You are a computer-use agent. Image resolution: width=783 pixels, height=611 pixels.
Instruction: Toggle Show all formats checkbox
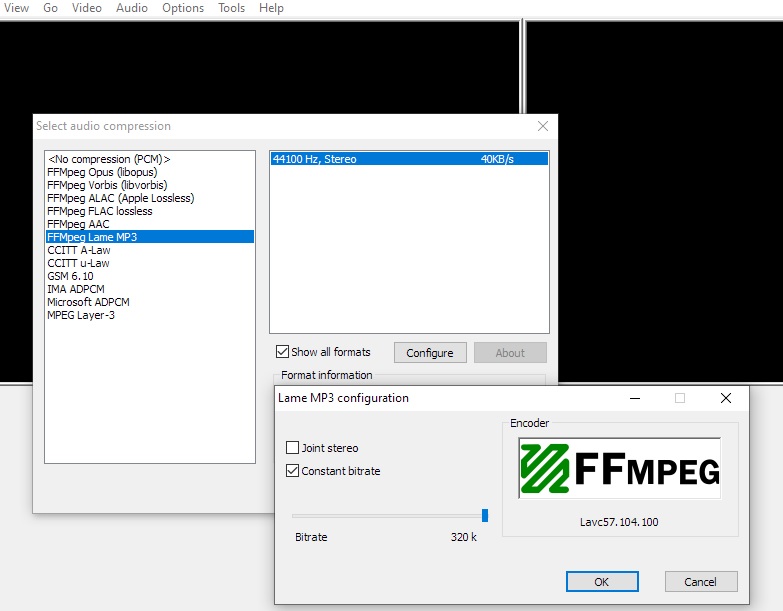tap(283, 351)
